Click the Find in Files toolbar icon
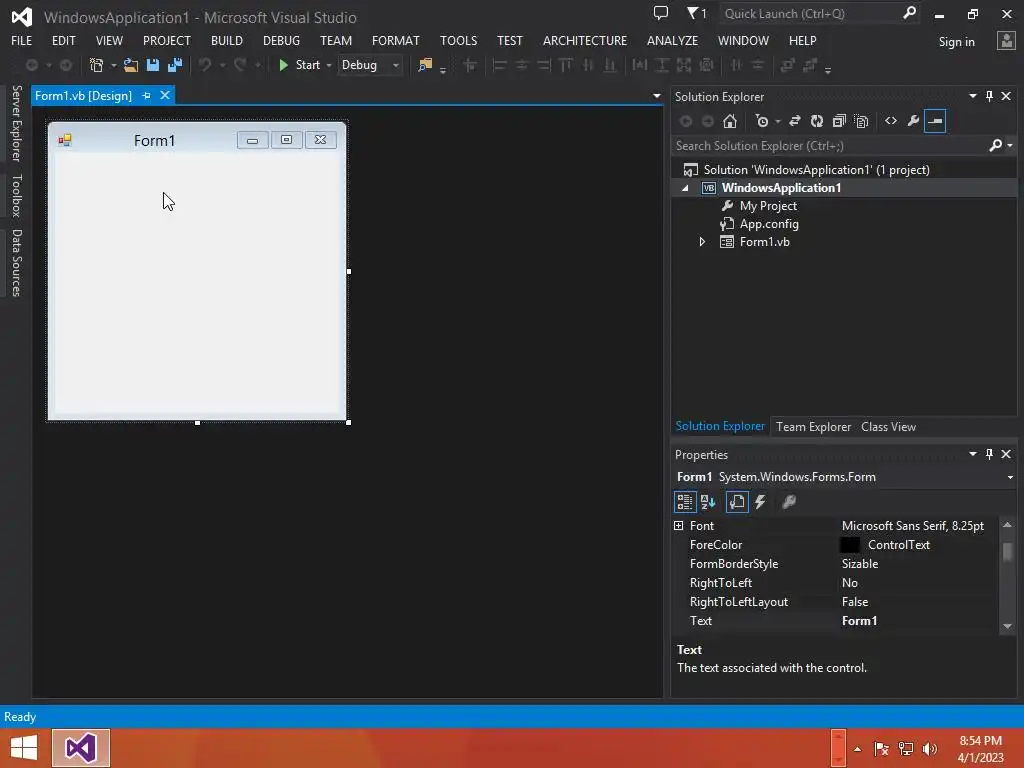The height and width of the screenshot is (768, 1024). pyautogui.click(x=425, y=65)
